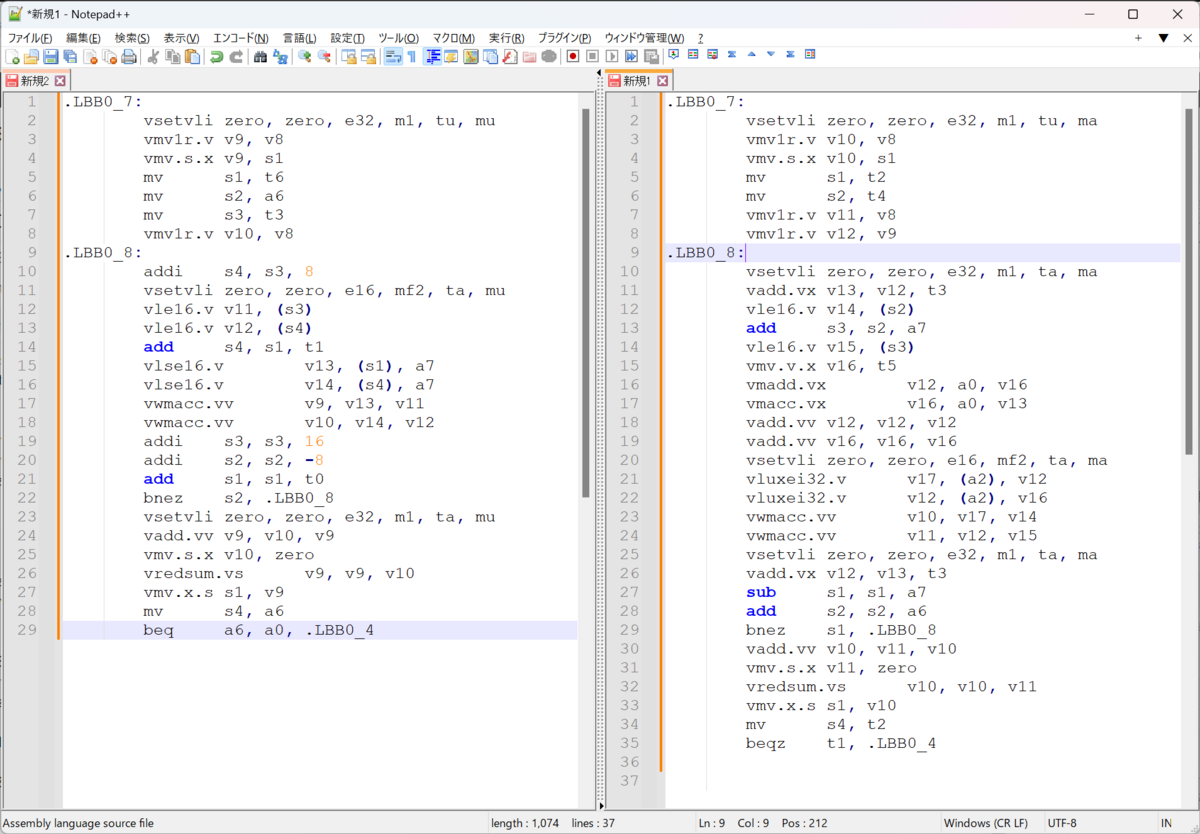Save all open files
This screenshot has width=1200, height=834.
68,56
